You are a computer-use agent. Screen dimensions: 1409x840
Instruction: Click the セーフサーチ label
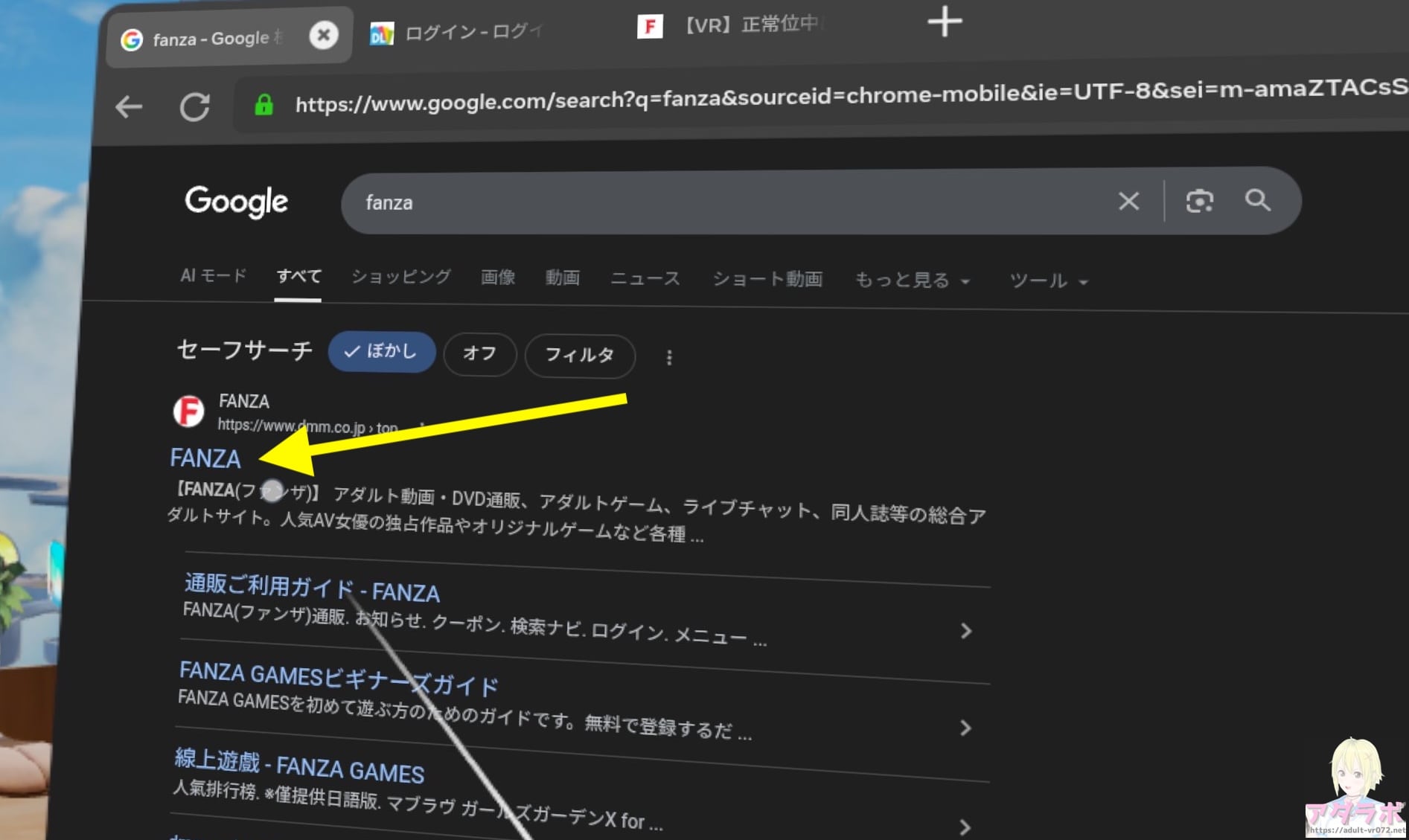244,350
